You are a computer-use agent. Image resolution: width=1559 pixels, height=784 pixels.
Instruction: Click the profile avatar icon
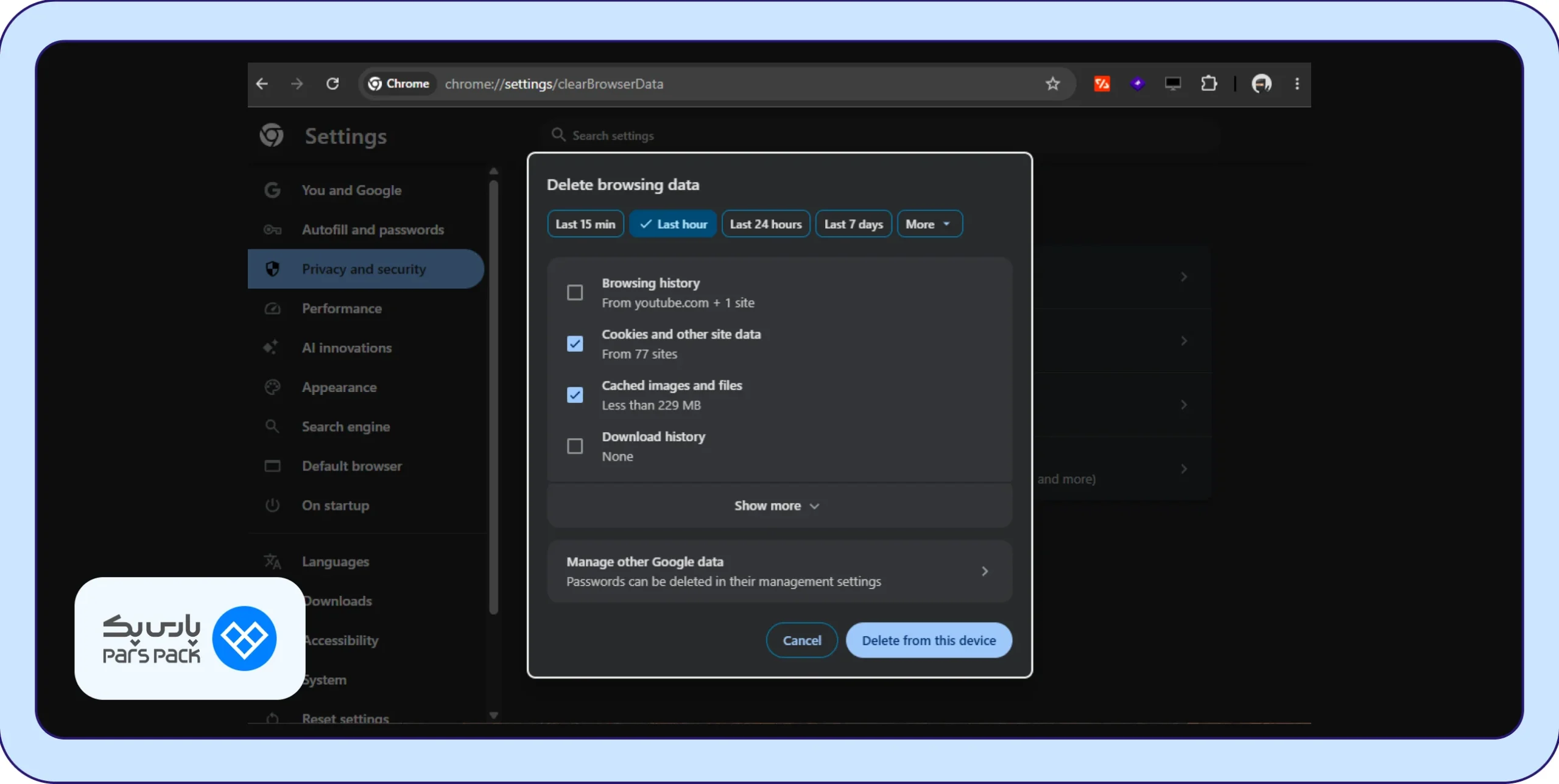click(x=1261, y=83)
